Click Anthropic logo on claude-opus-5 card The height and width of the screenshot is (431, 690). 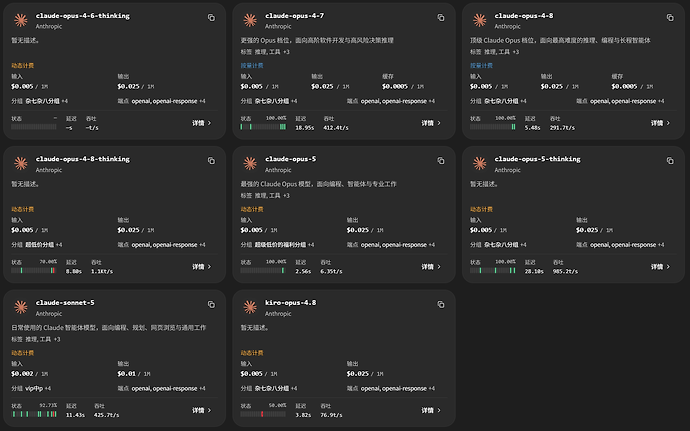click(x=250, y=164)
